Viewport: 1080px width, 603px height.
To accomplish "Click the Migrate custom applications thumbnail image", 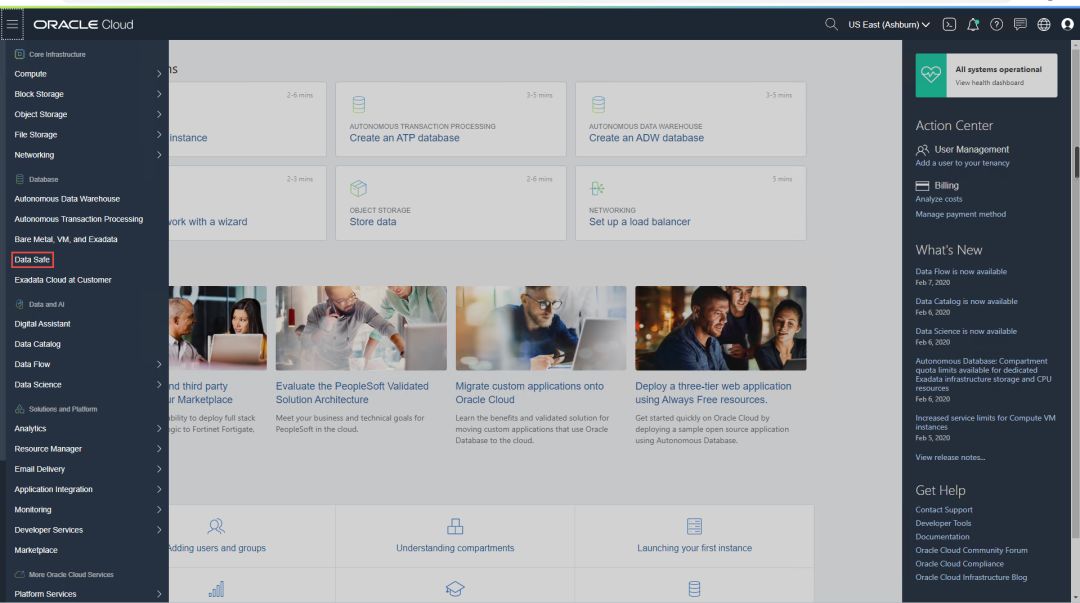I will tap(541, 328).
